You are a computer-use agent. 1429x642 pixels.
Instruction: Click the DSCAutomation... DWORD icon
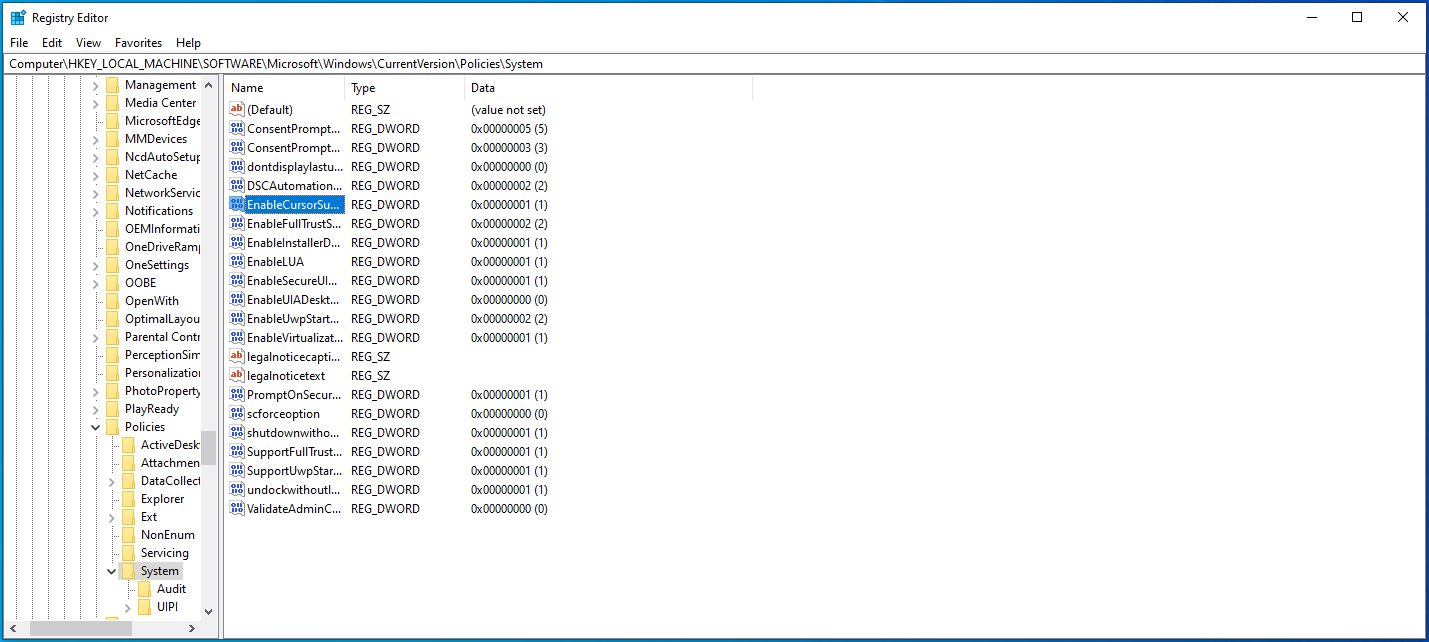click(x=237, y=185)
